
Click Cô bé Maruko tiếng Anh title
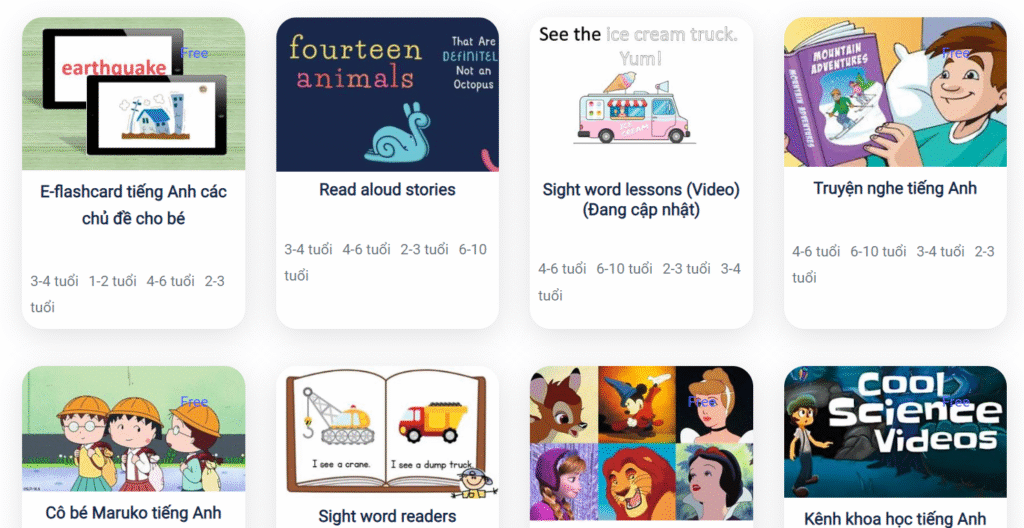134,513
